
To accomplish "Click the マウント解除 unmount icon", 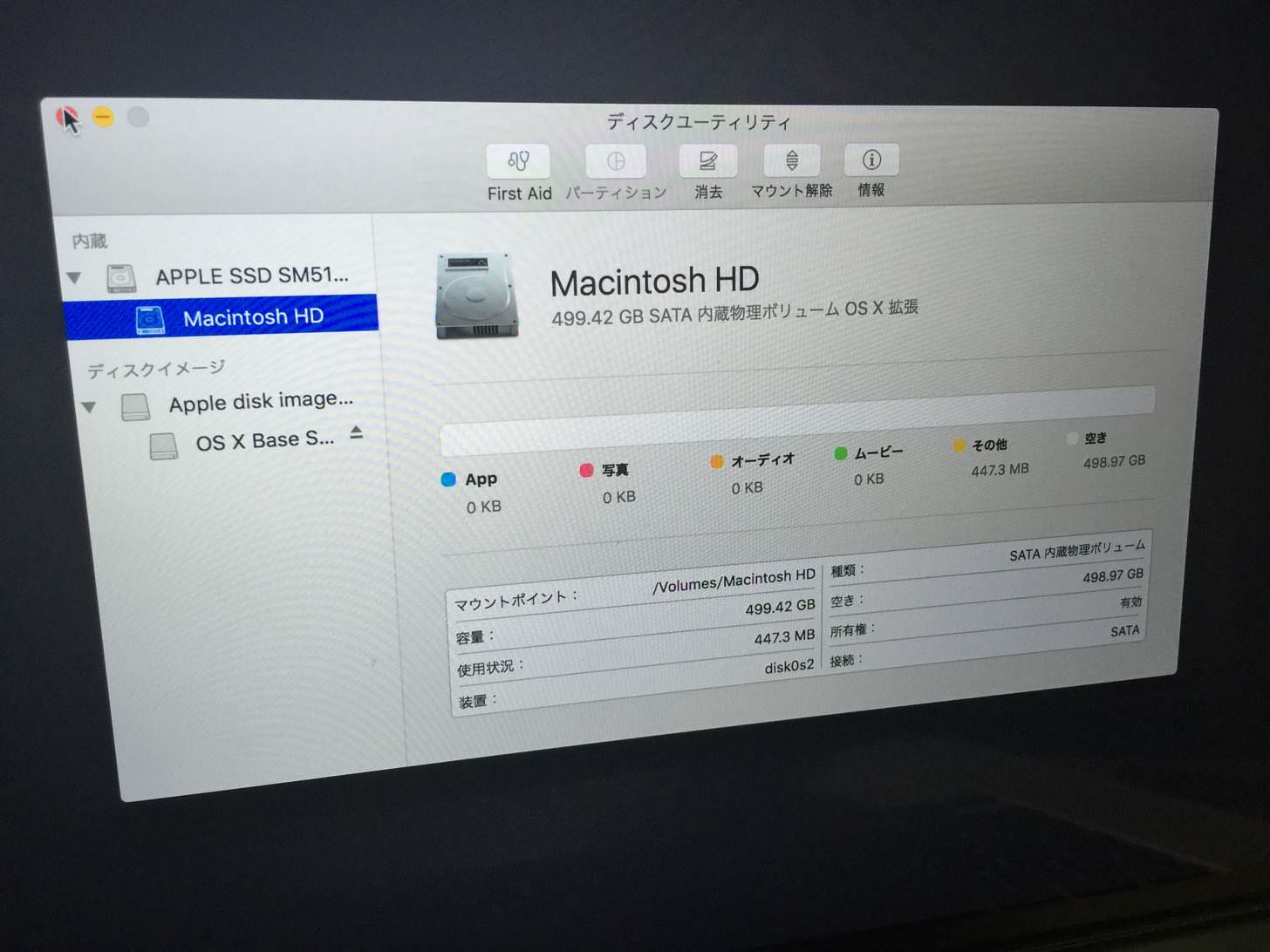I will [x=792, y=160].
